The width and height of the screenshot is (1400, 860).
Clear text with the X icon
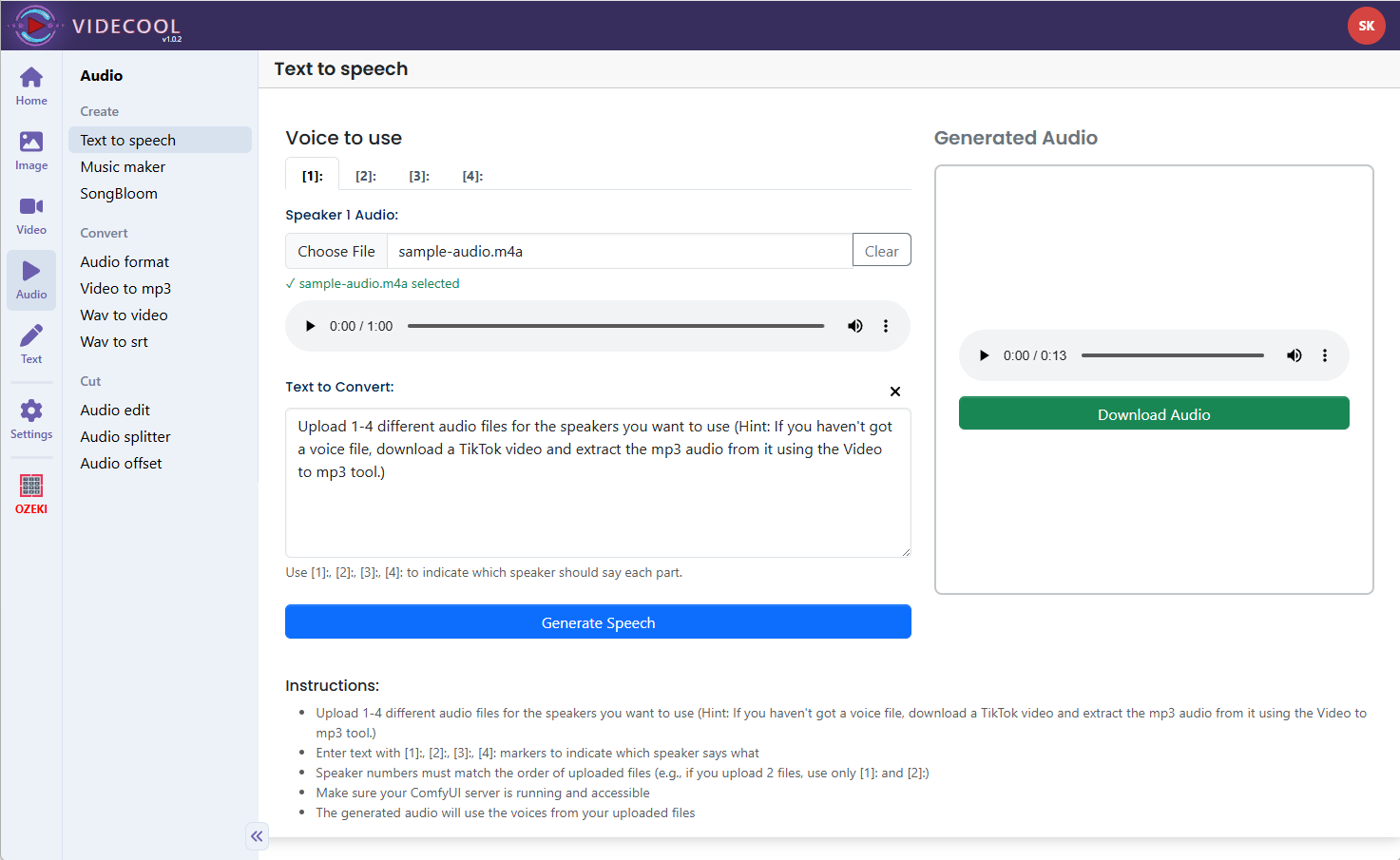[894, 392]
